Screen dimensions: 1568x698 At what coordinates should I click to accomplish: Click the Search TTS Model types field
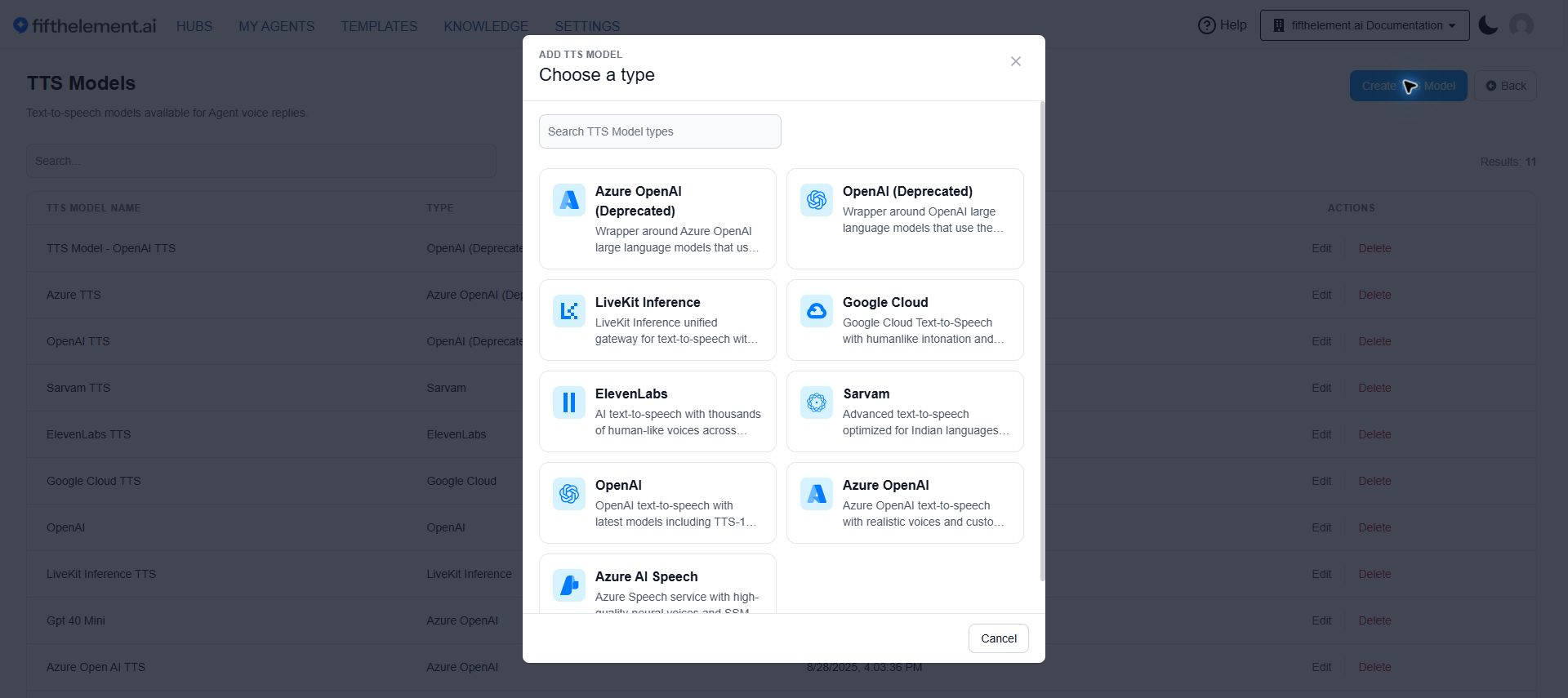[660, 131]
